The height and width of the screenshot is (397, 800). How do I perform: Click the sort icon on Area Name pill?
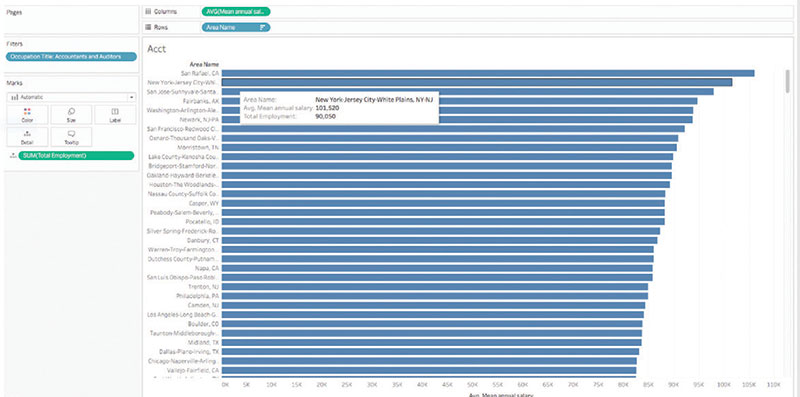[x=263, y=28]
